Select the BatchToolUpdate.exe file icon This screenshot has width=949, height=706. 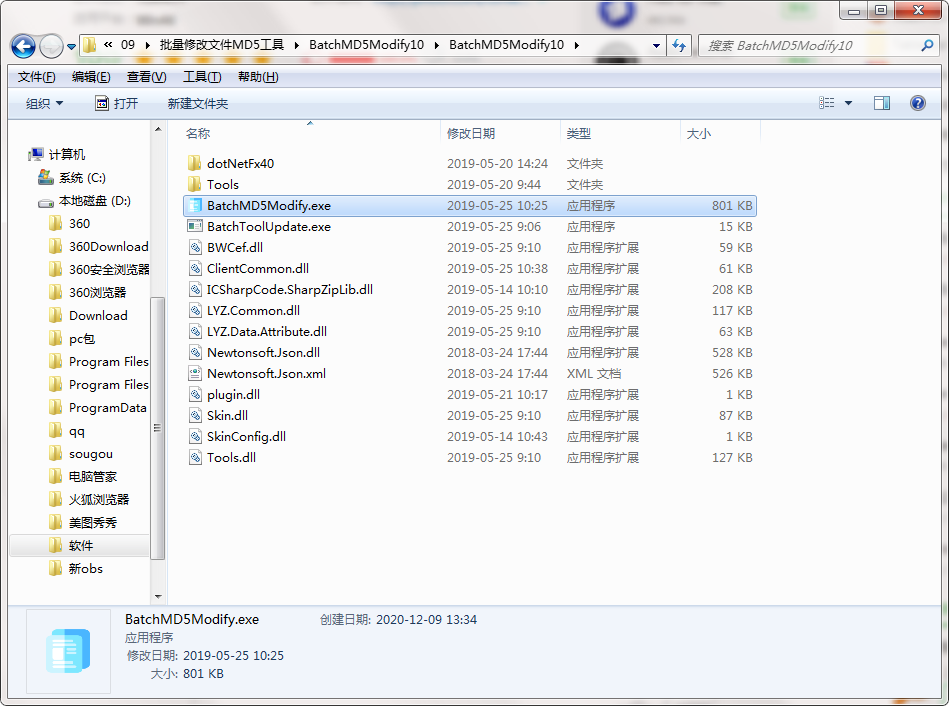point(194,226)
